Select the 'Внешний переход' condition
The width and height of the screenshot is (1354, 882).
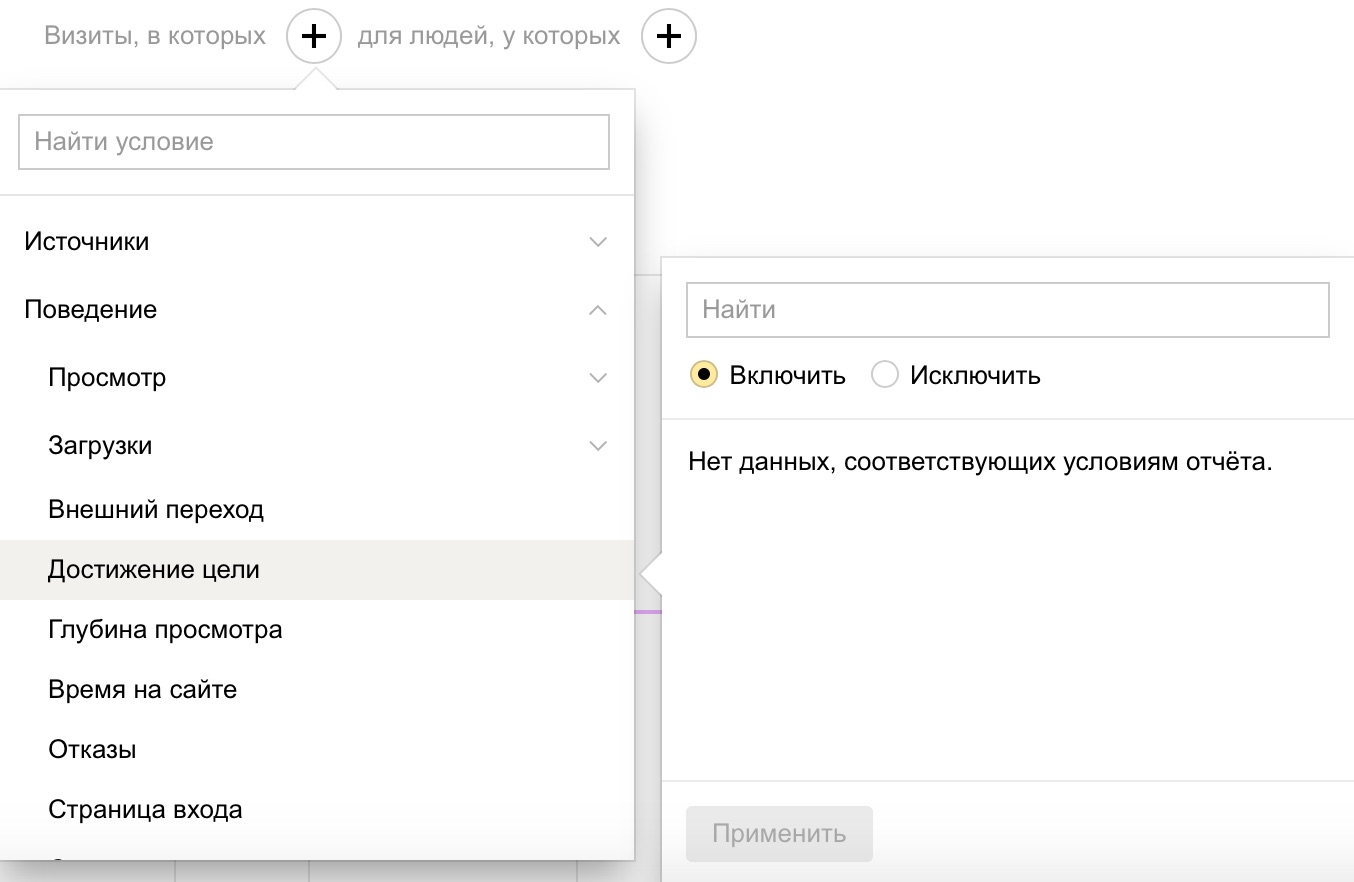click(155, 509)
